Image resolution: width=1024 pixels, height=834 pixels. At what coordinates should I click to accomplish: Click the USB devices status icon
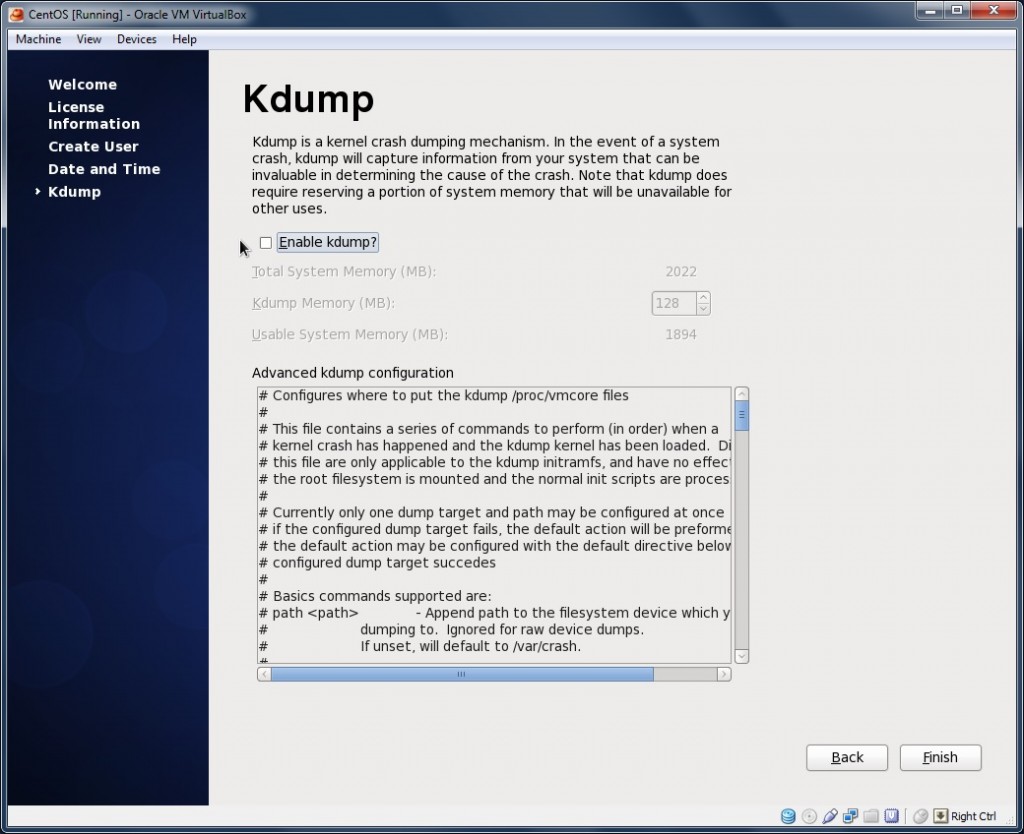[830, 816]
